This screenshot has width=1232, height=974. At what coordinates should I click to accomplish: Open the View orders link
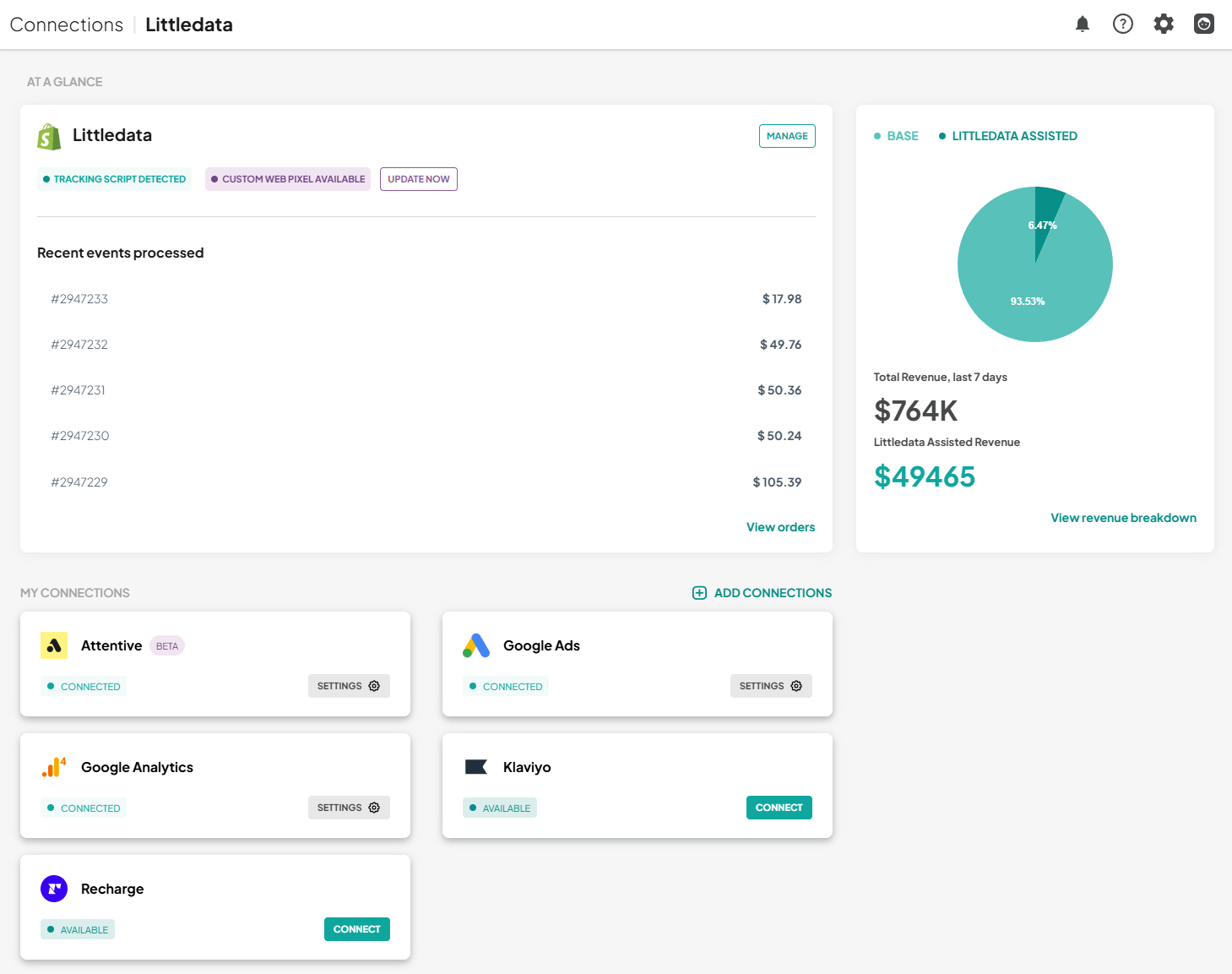coord(781,527)
